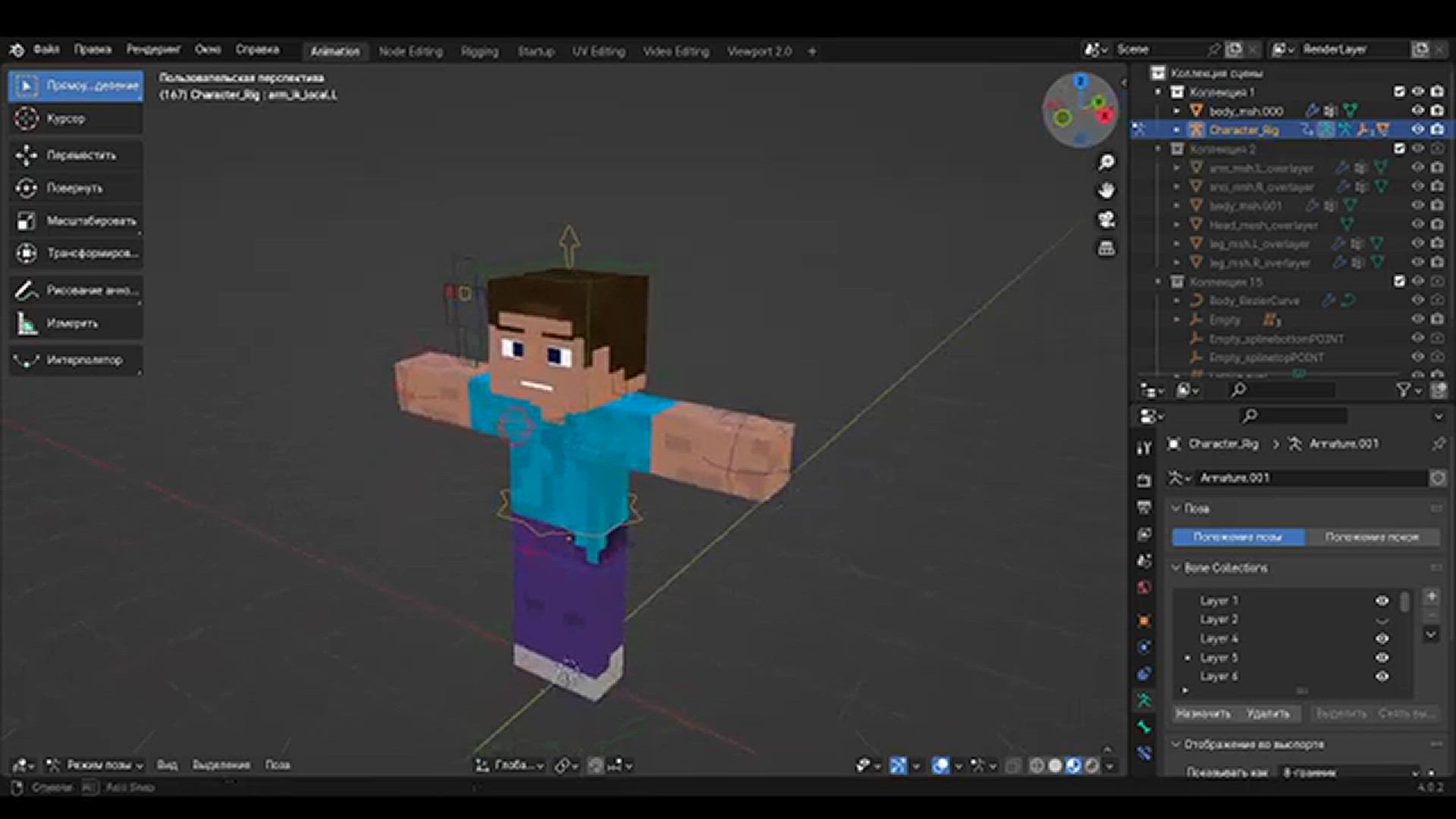Add bone collection with plus button
1456x819 pixels.
click(x=1431, y=597)
